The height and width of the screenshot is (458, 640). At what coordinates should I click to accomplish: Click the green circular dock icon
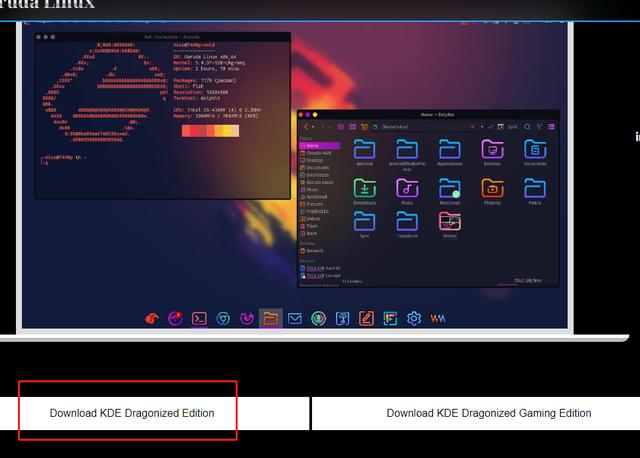(x=318, y=318)
